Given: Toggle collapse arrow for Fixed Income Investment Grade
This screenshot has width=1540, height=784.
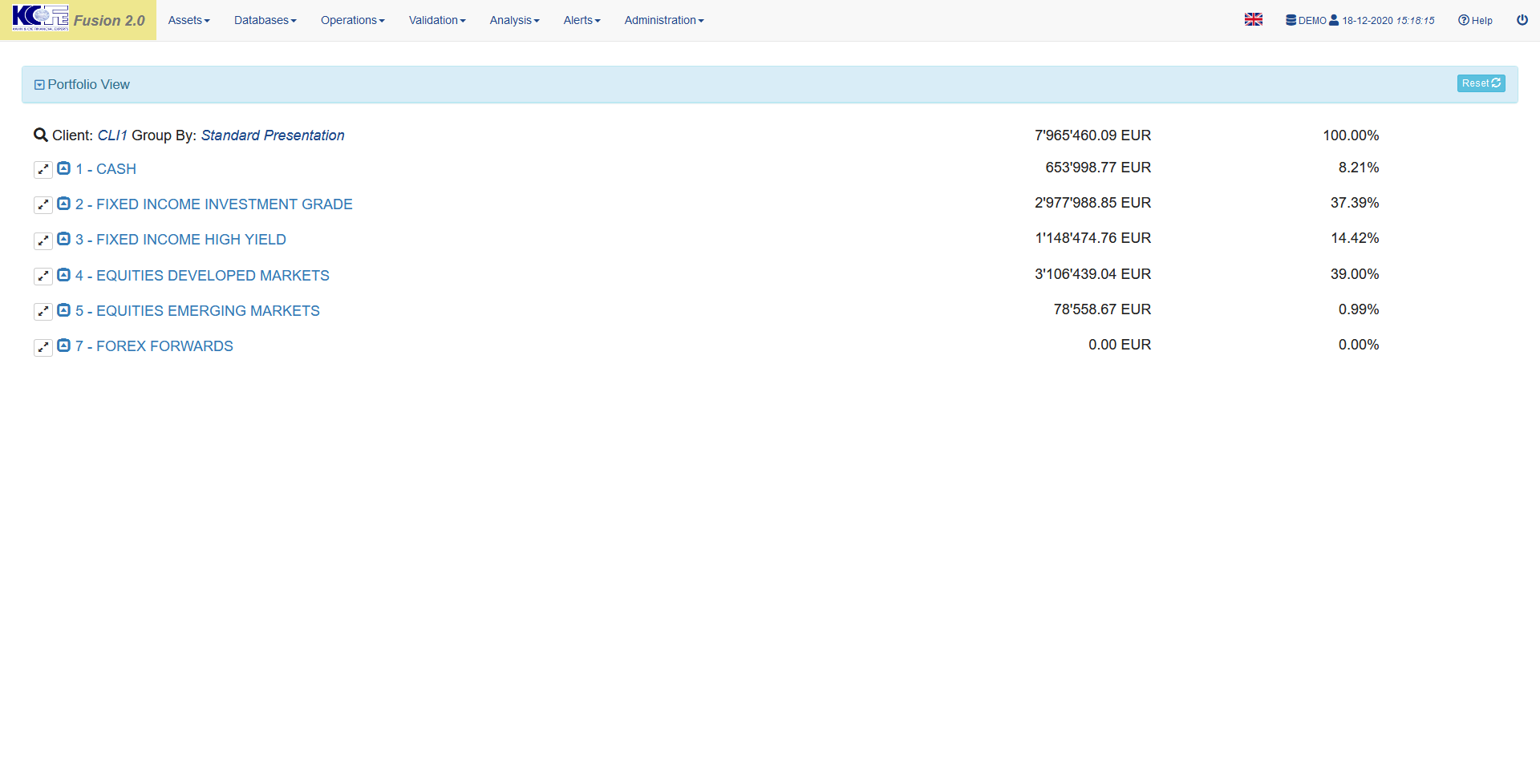Looking at the screenshot, I should 64,204.
